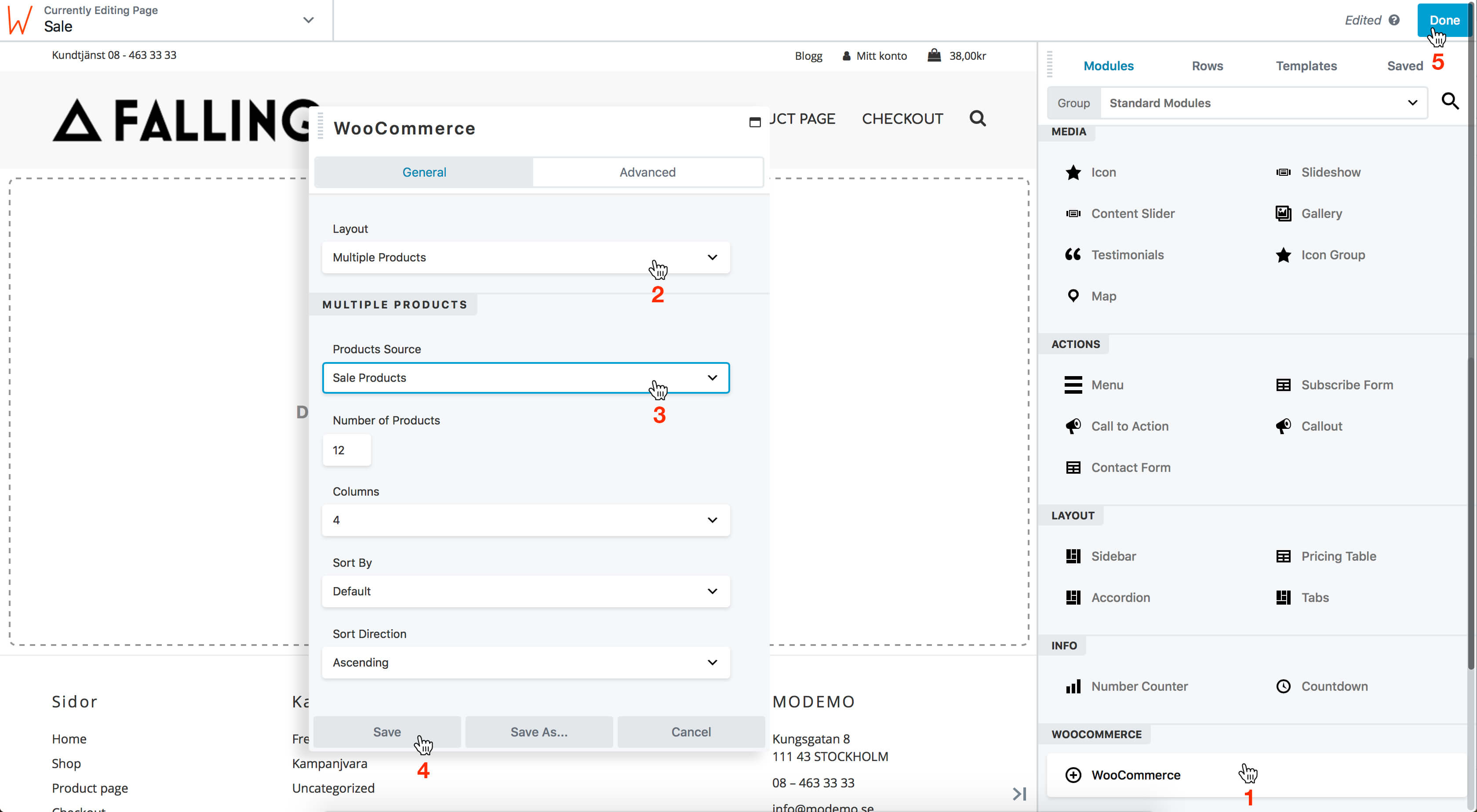This screenshot has width=1477, height=812.
Task: Click the site header search icon
Action: coord(977,119)
